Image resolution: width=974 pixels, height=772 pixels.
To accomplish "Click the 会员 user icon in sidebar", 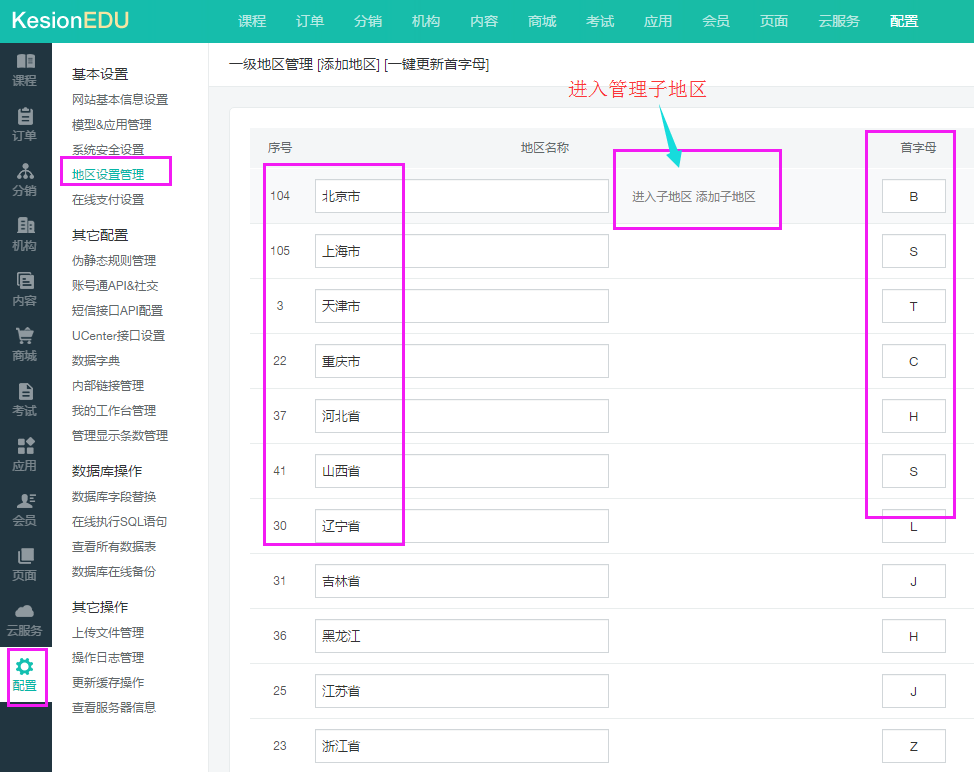I will point(25,502).
